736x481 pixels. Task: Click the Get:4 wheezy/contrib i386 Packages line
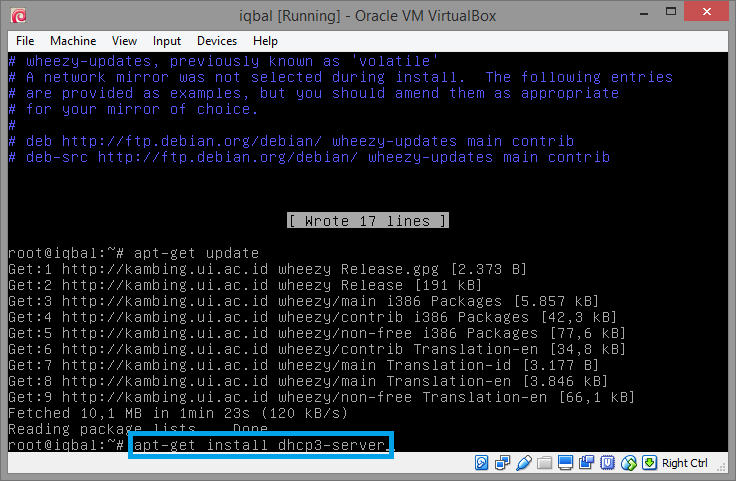click(x=313, y=317)
